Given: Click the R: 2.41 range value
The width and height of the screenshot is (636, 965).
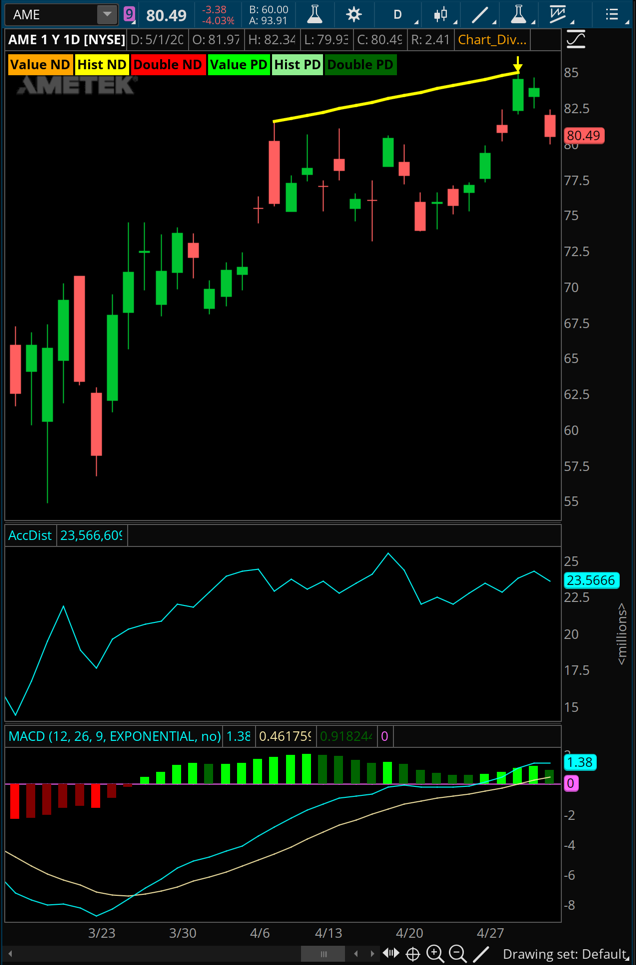Looking at the screenshot, I should point(430,40).
